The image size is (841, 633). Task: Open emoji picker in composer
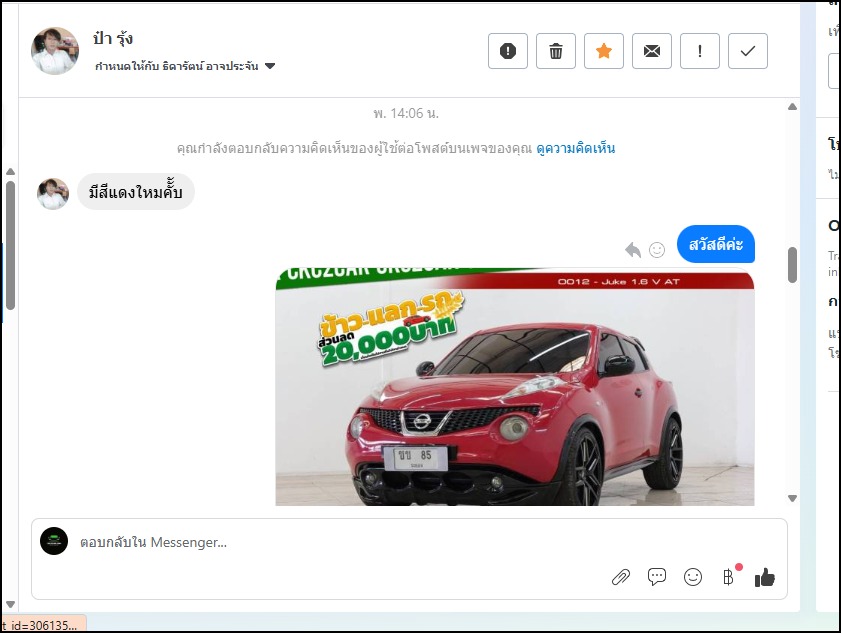click(x=693, y=577)
